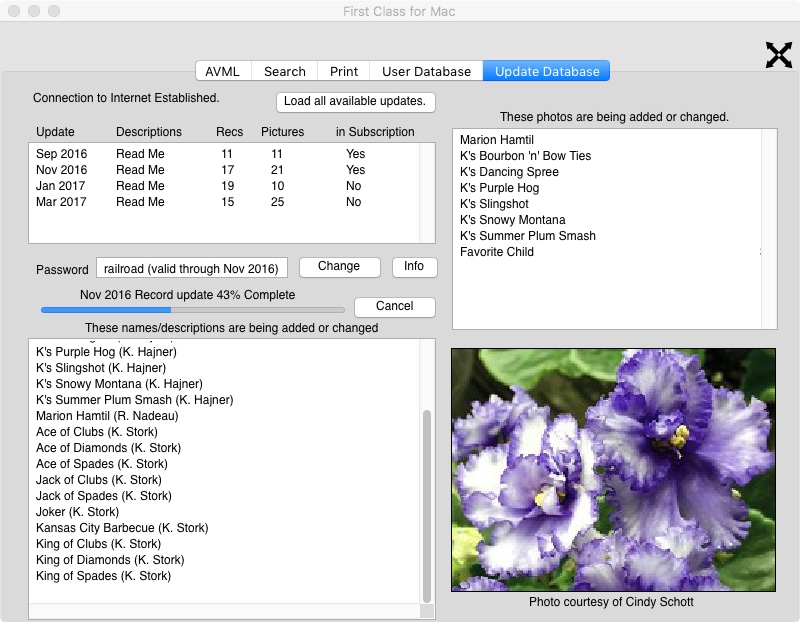Open the Info button
This screenshot has height=622, width=800.
click(414, 267)
